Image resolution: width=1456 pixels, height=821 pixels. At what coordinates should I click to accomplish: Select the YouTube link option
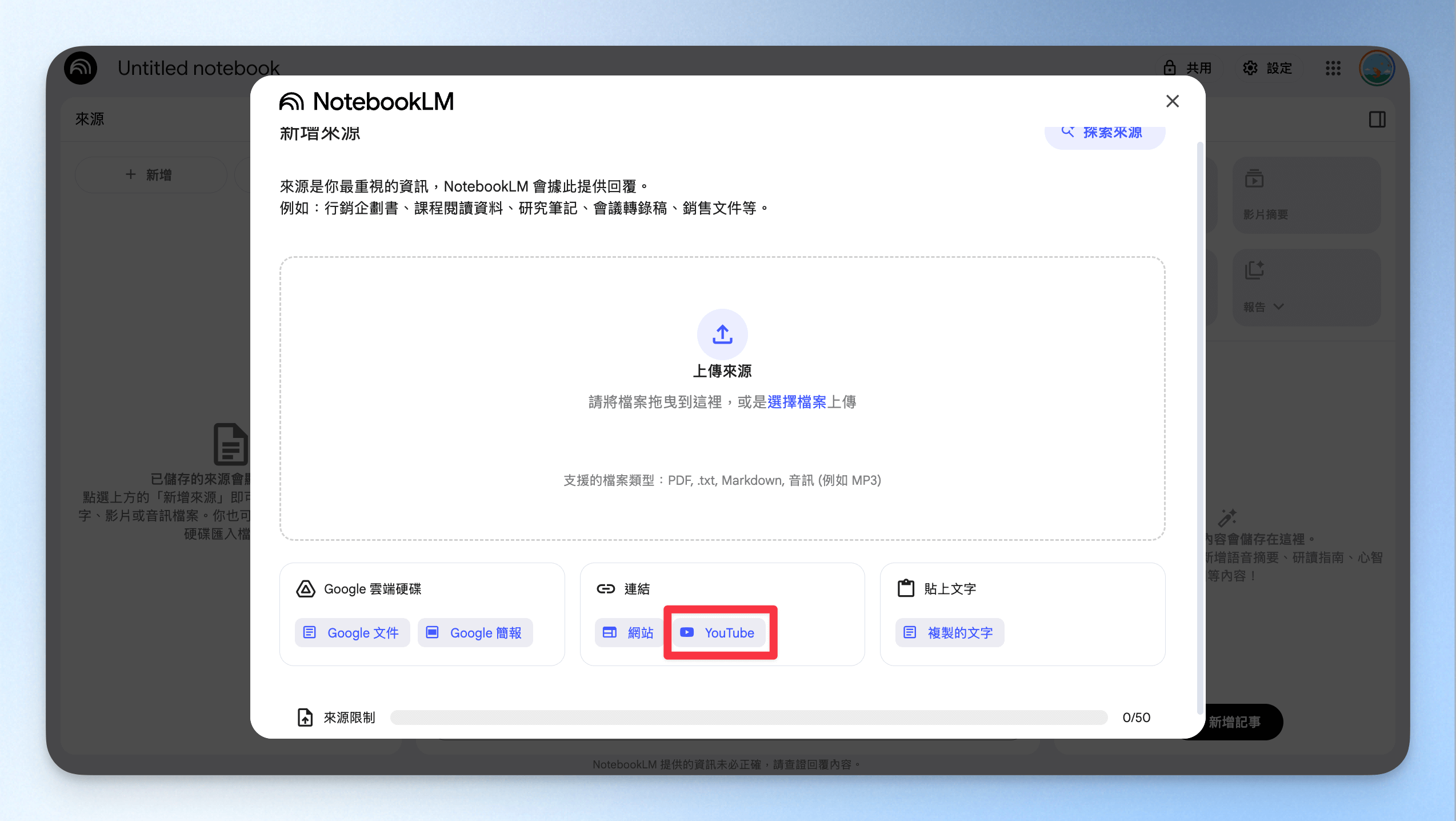(x=718, y=633)
